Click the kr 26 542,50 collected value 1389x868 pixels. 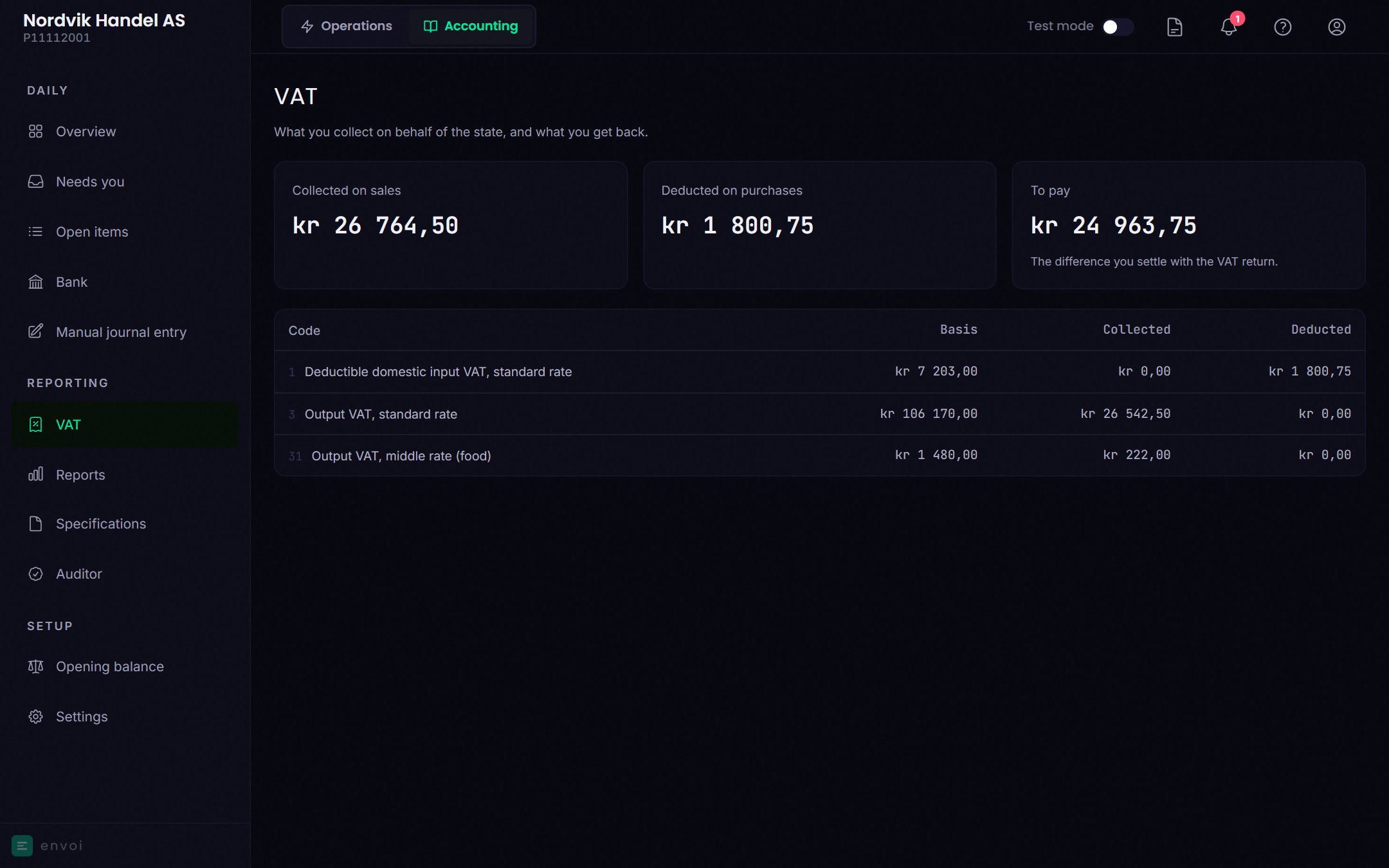(1125, 413)
